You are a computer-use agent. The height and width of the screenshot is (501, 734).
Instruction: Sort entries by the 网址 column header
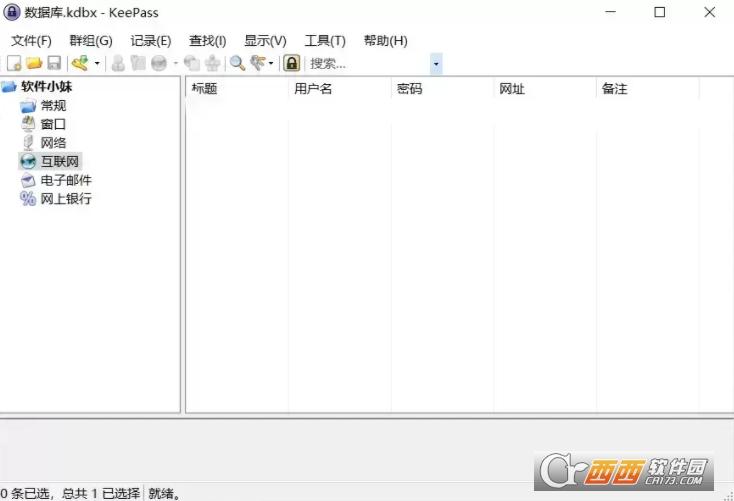pos(544,88)
